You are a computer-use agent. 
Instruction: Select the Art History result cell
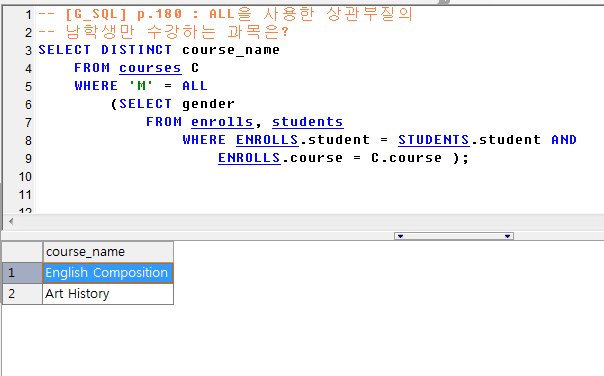tap(108, 294)
